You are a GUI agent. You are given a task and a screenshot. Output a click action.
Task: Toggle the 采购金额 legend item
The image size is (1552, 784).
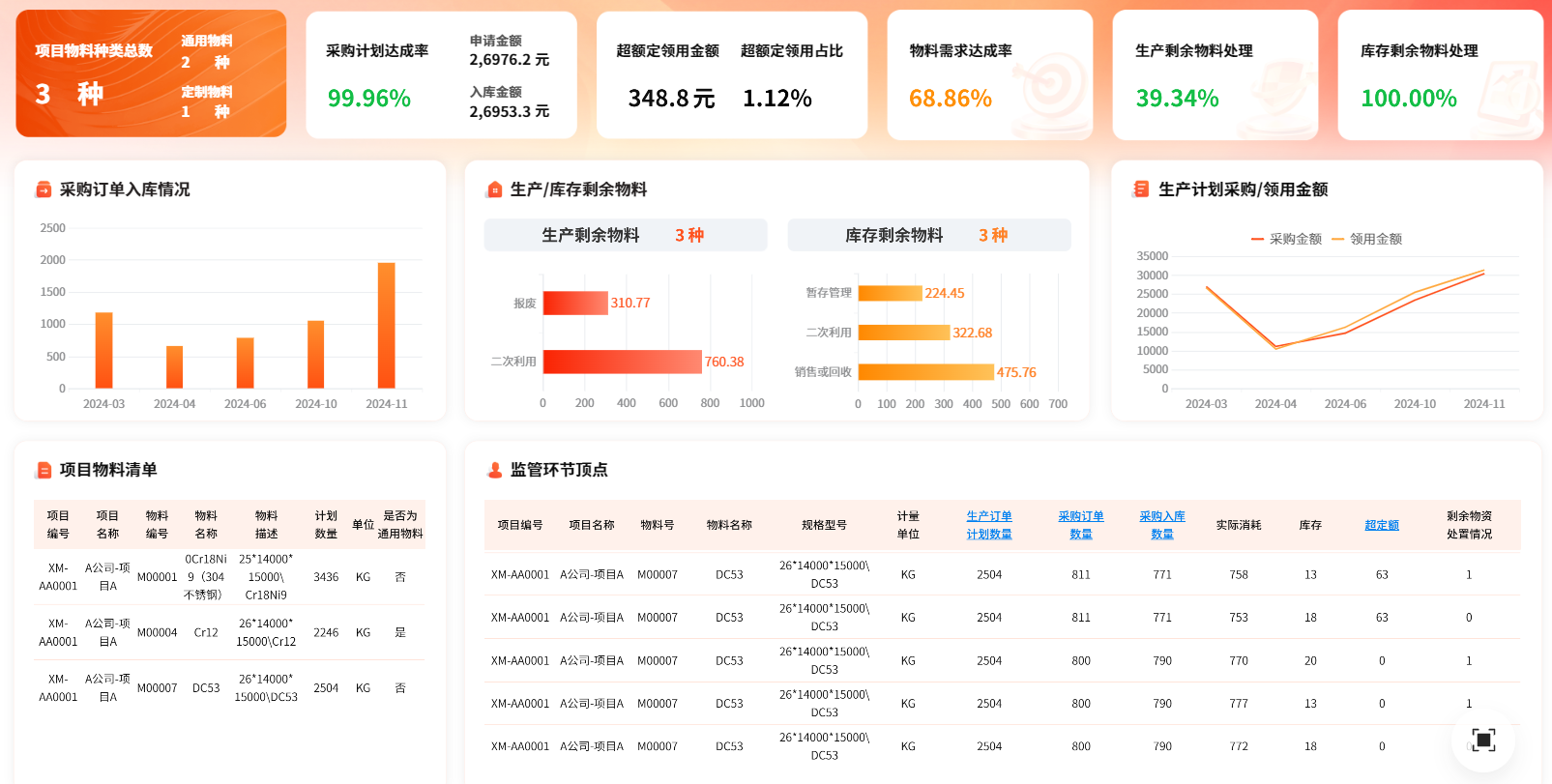coord(1286,239)
